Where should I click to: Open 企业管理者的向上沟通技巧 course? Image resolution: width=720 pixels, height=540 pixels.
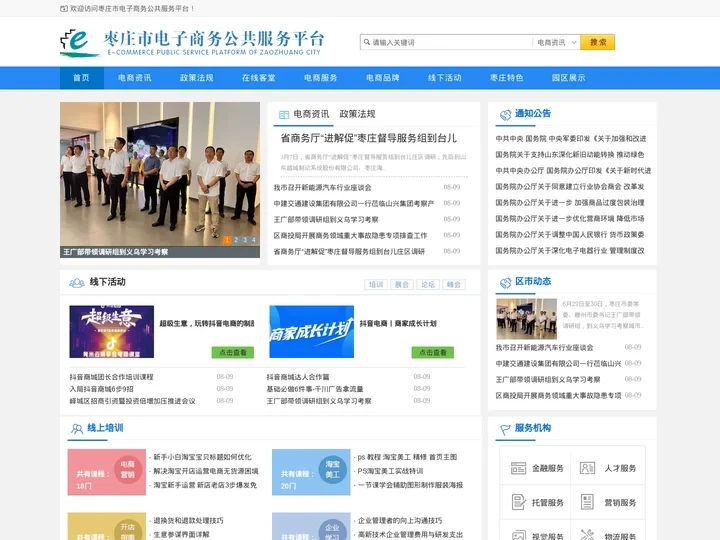point(400,521)
